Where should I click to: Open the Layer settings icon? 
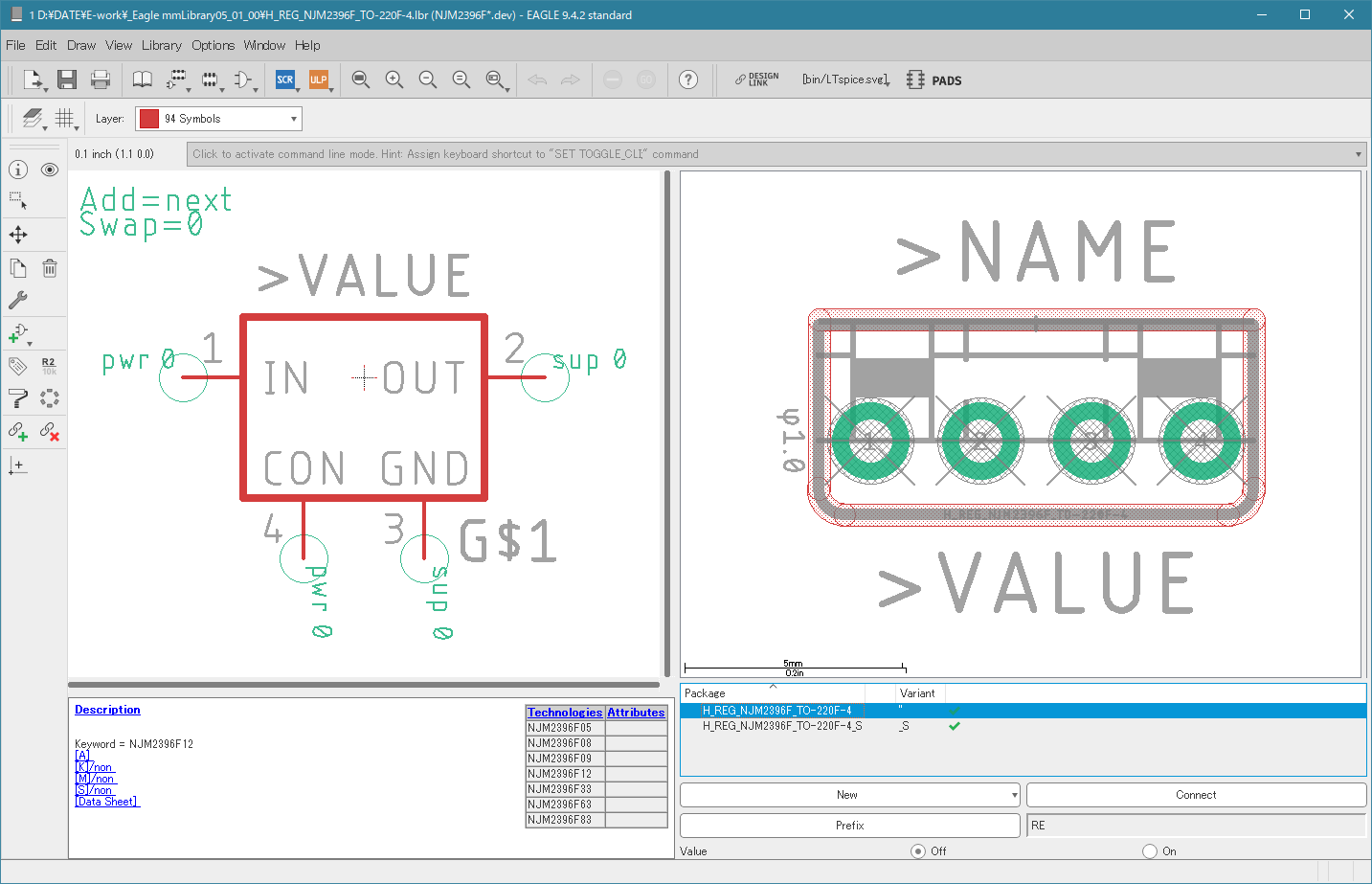pyautogui.click(x=34, y=118)
